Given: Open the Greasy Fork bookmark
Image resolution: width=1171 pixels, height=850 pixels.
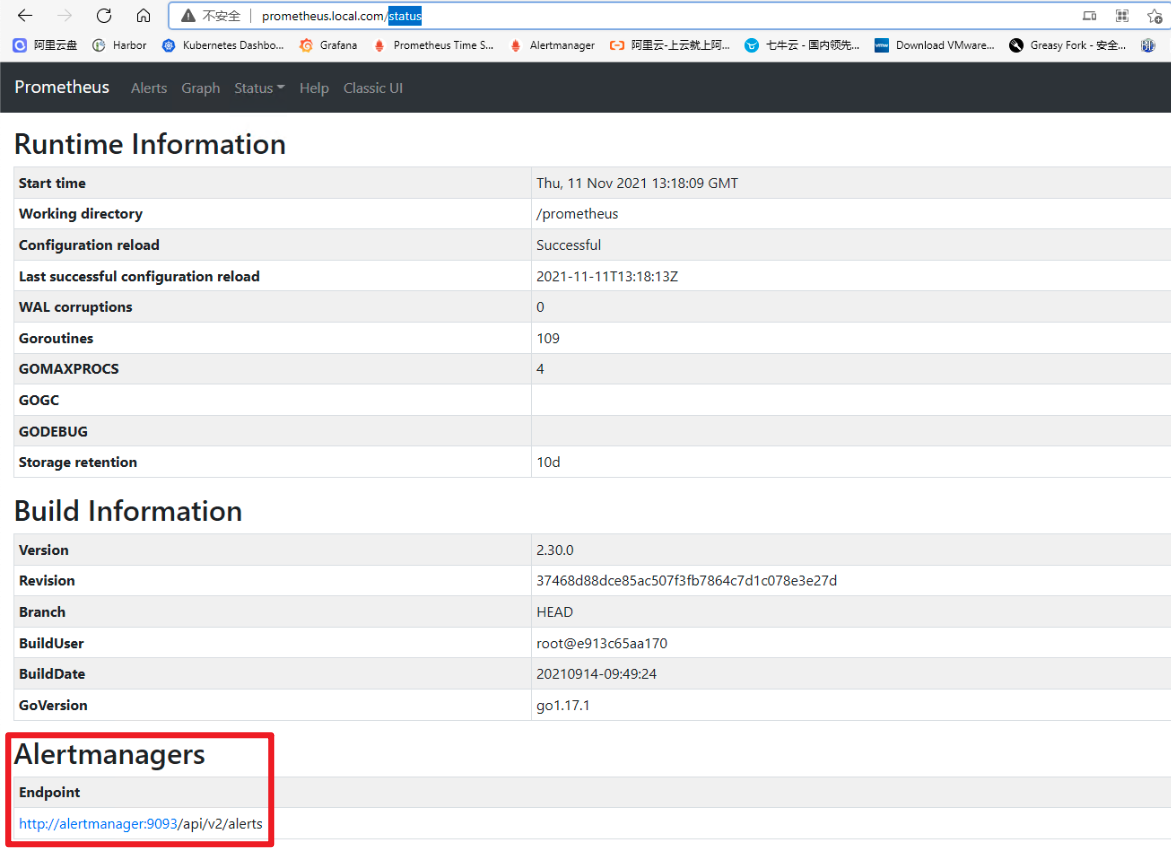Looking at the screenshot, I should click(x=1067, y=46).
